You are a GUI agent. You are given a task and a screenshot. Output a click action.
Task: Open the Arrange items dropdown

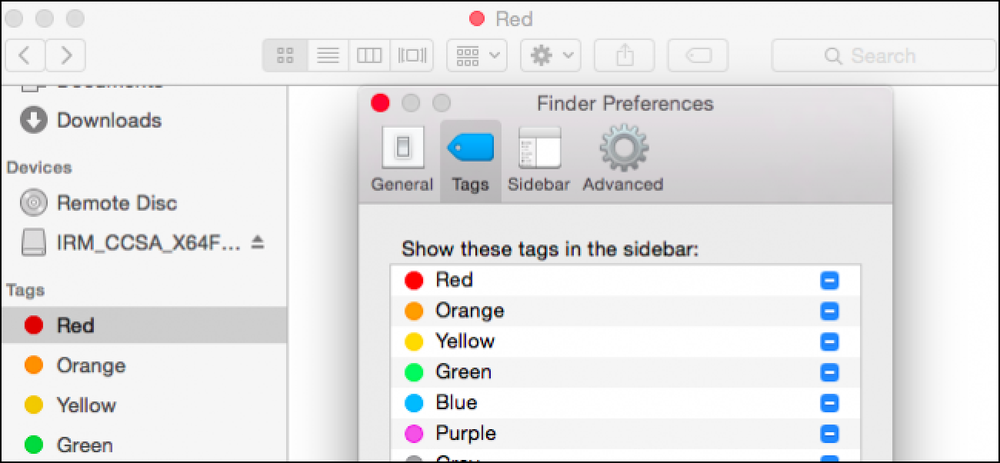[477, 55]
